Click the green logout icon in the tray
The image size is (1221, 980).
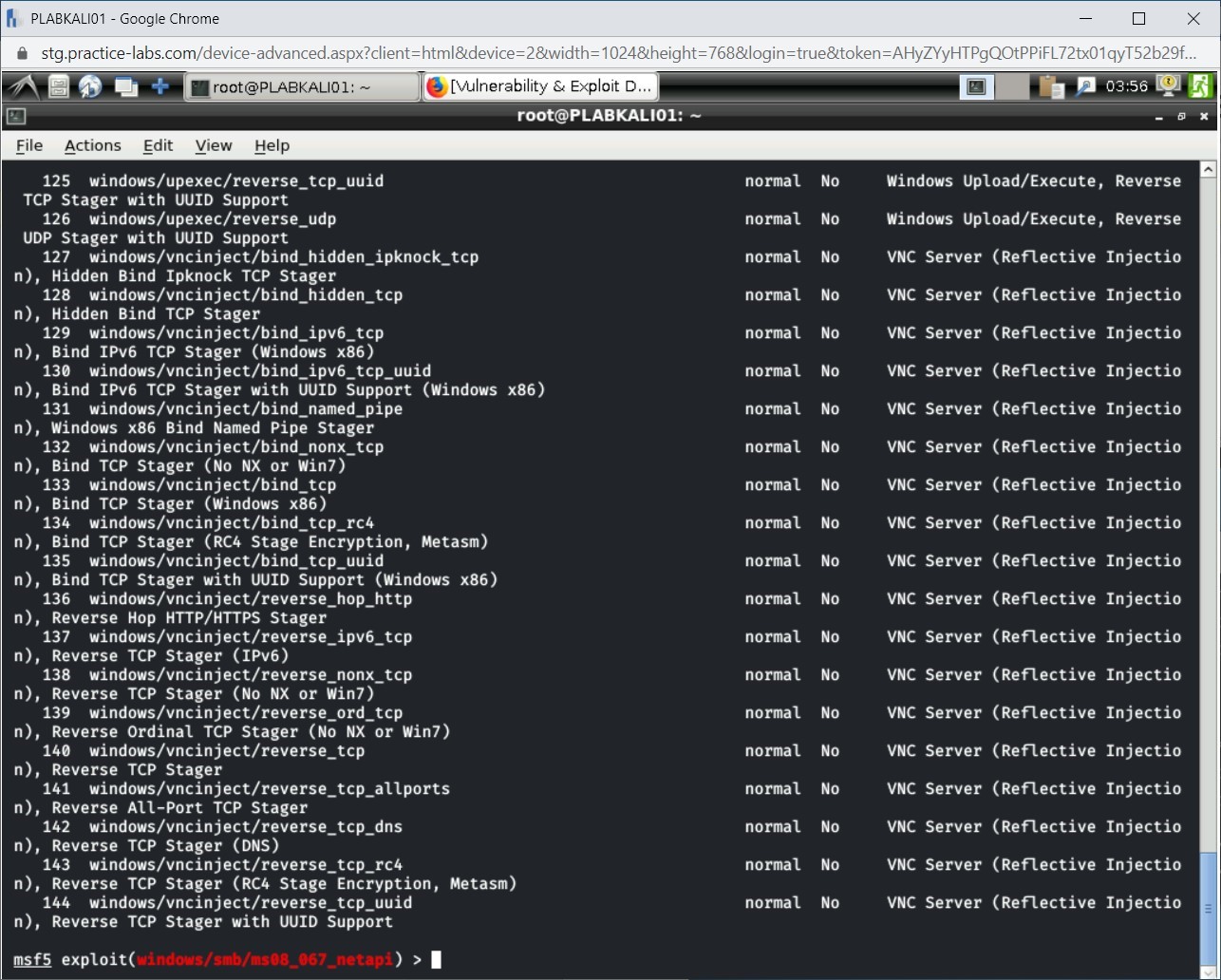(1199, 85)
